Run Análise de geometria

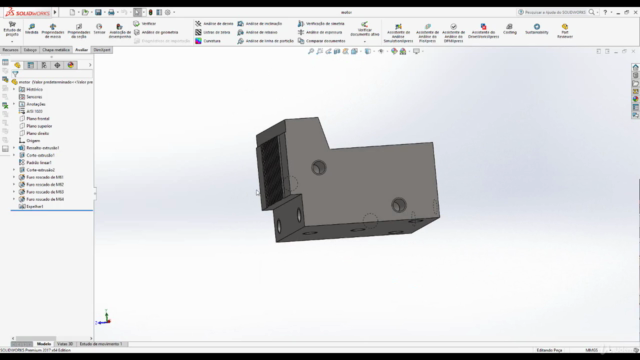pos(156,32)
